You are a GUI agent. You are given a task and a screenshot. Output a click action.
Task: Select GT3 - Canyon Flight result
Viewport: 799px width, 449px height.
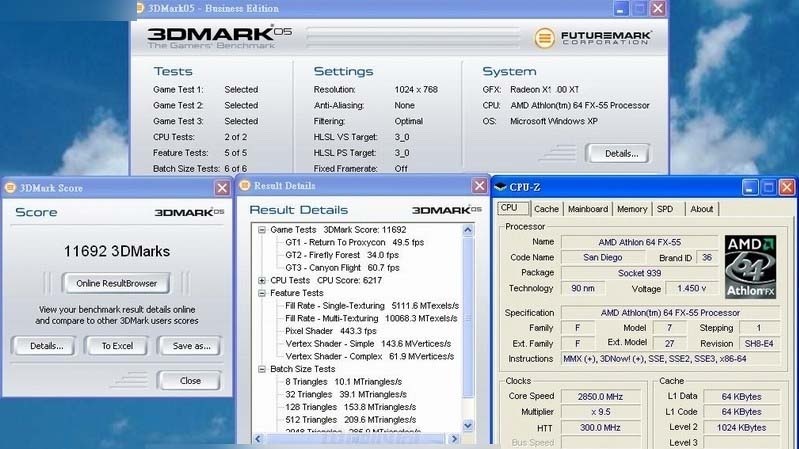click(342, 268)
